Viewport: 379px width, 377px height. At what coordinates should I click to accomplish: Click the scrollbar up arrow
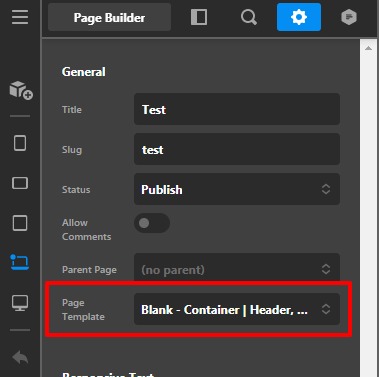coord(368,48)
